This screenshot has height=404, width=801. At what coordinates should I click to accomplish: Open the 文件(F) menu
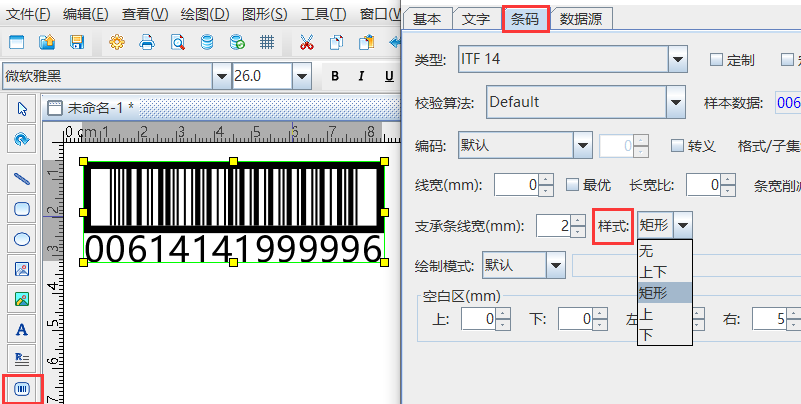tap(28, 14)
